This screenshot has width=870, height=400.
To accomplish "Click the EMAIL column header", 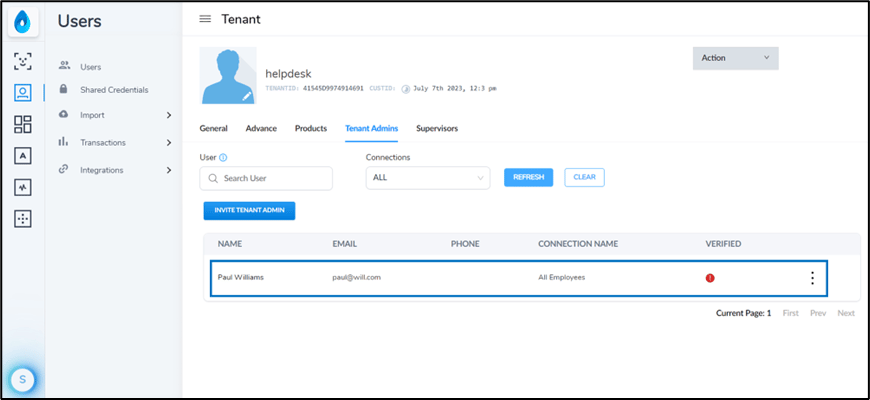I will (345, 244).
